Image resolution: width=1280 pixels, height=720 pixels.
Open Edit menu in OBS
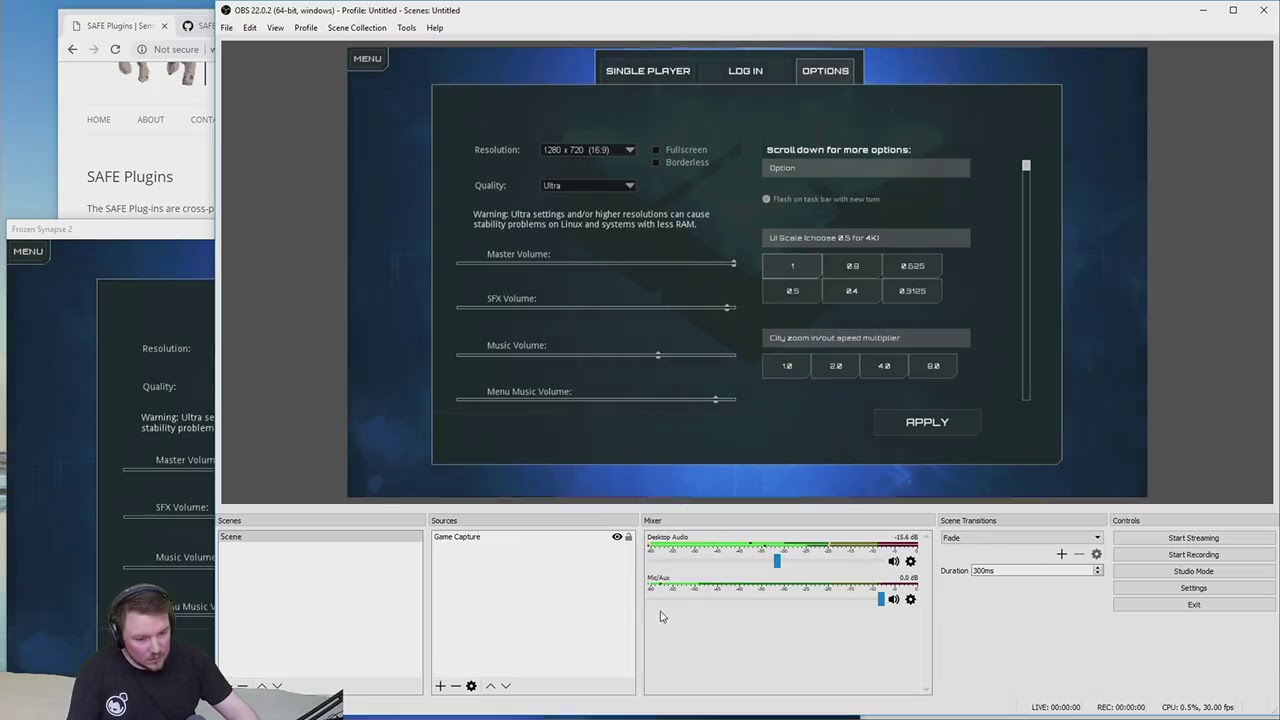pyautogui.click(x=250, y=28)
